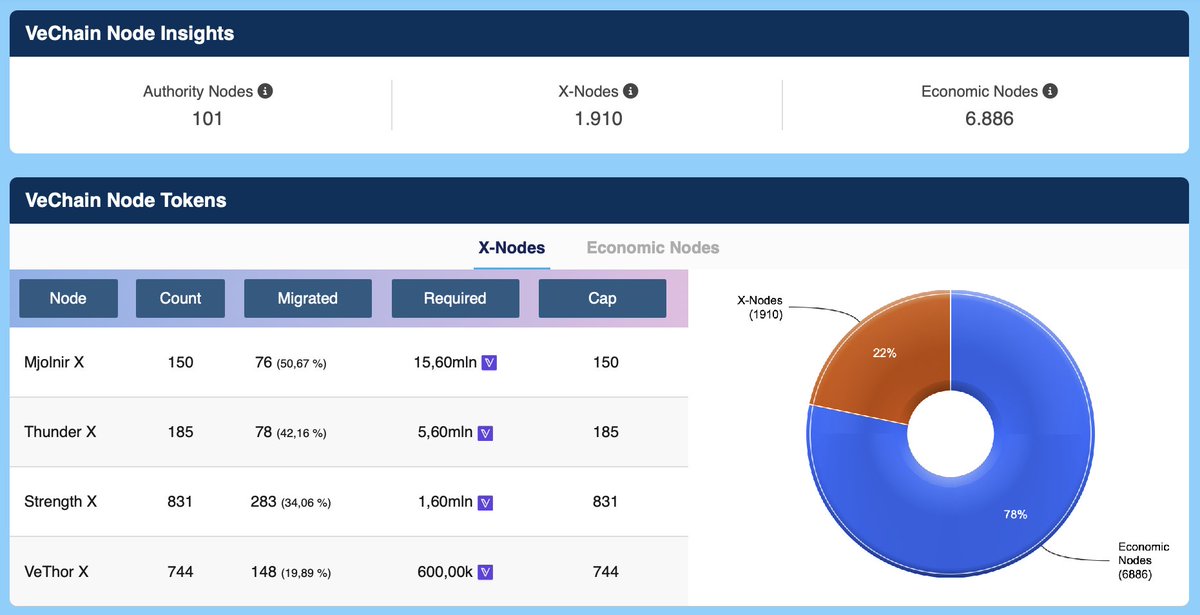The height and width of the screenshot is (615, 1200).
Task: Click the 1,60mln required amount
Action: click(x=443, y=502)
